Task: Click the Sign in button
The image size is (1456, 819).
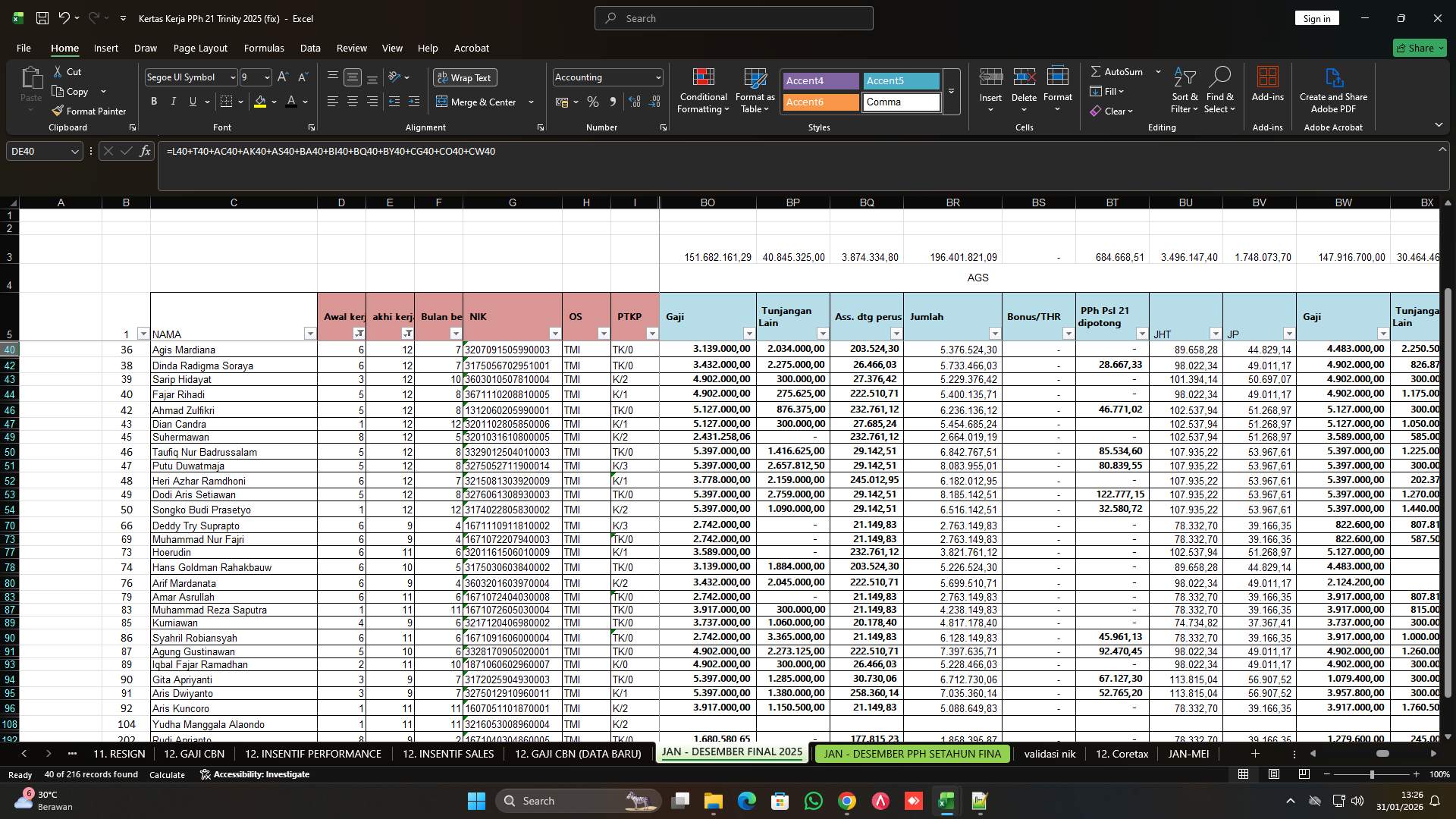Action: point(1316,17)
